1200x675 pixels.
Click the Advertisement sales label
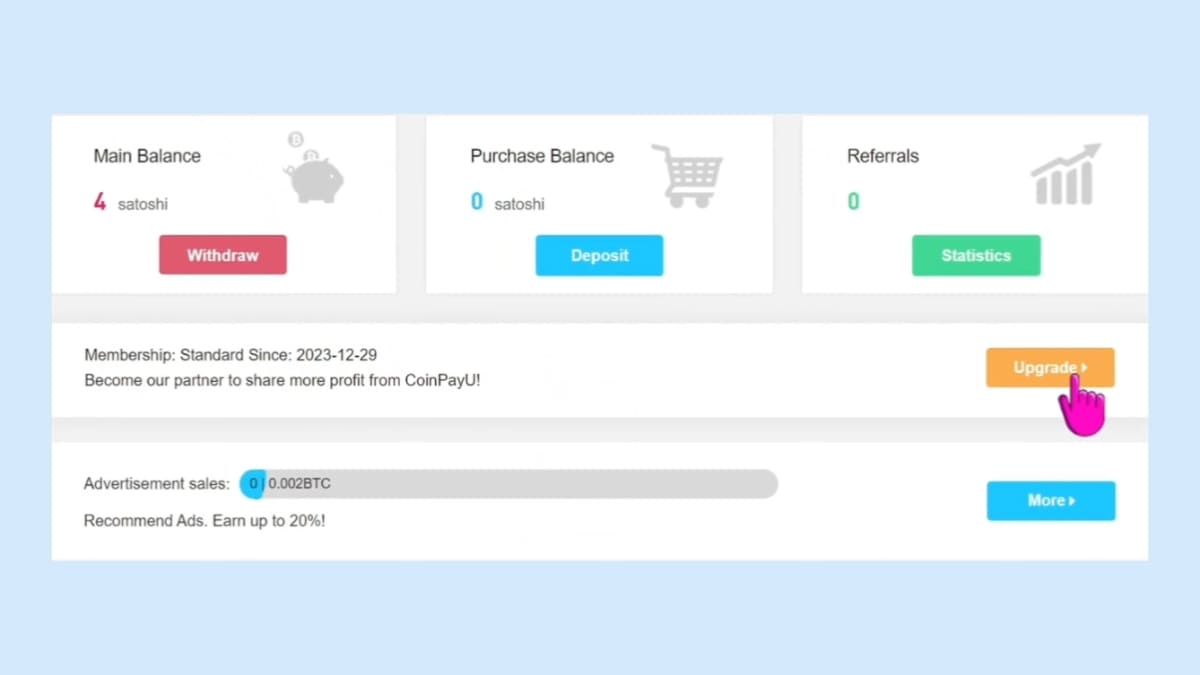click(156, 484)
